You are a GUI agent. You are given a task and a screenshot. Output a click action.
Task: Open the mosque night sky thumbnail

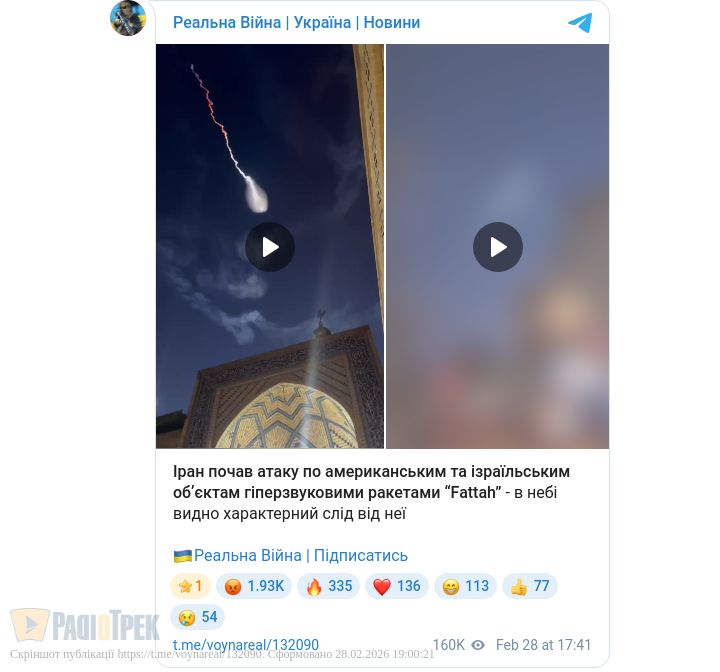pyautogui.click(x=270, y=246)
